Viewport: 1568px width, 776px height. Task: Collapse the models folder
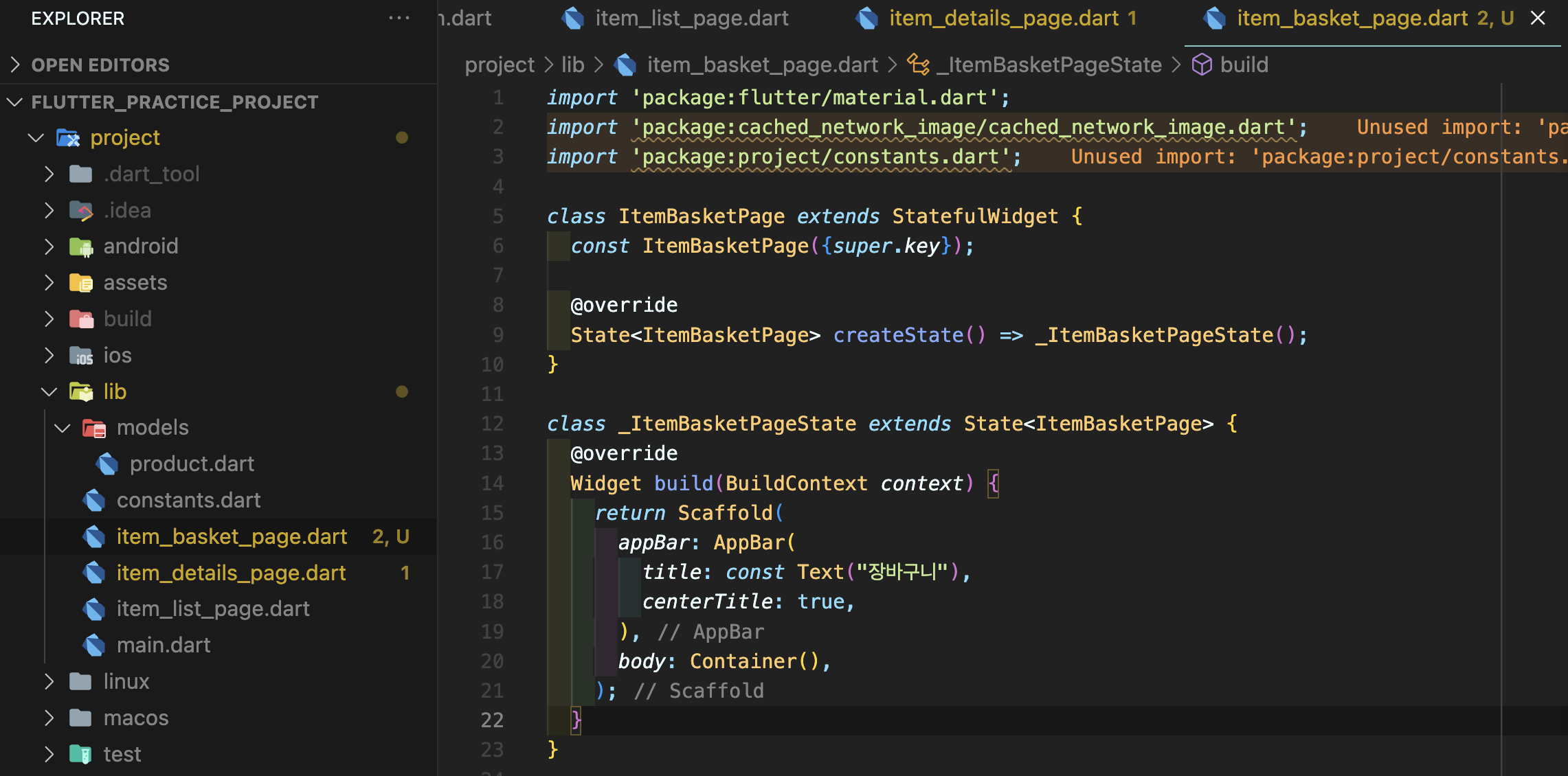click(x=63, y=428)
